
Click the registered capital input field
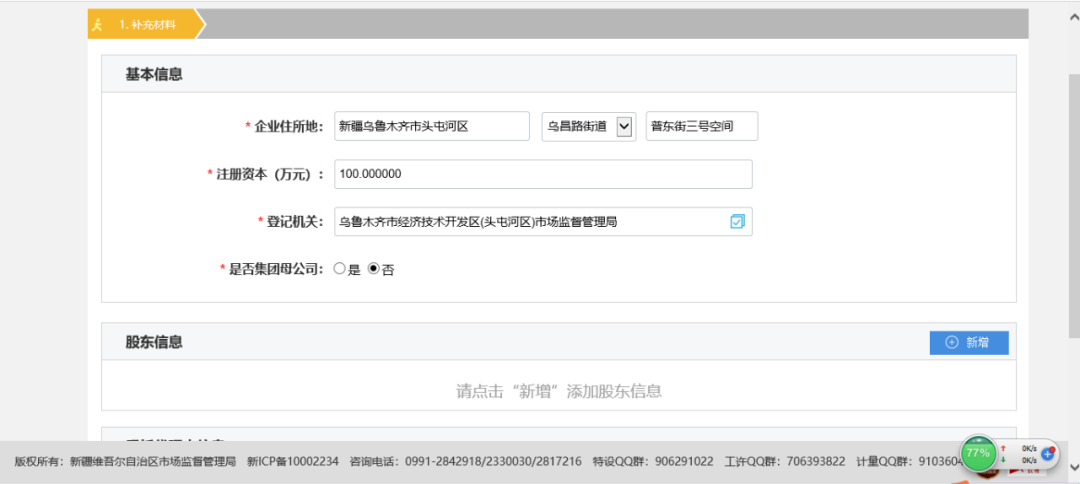(x=543, y=174)
